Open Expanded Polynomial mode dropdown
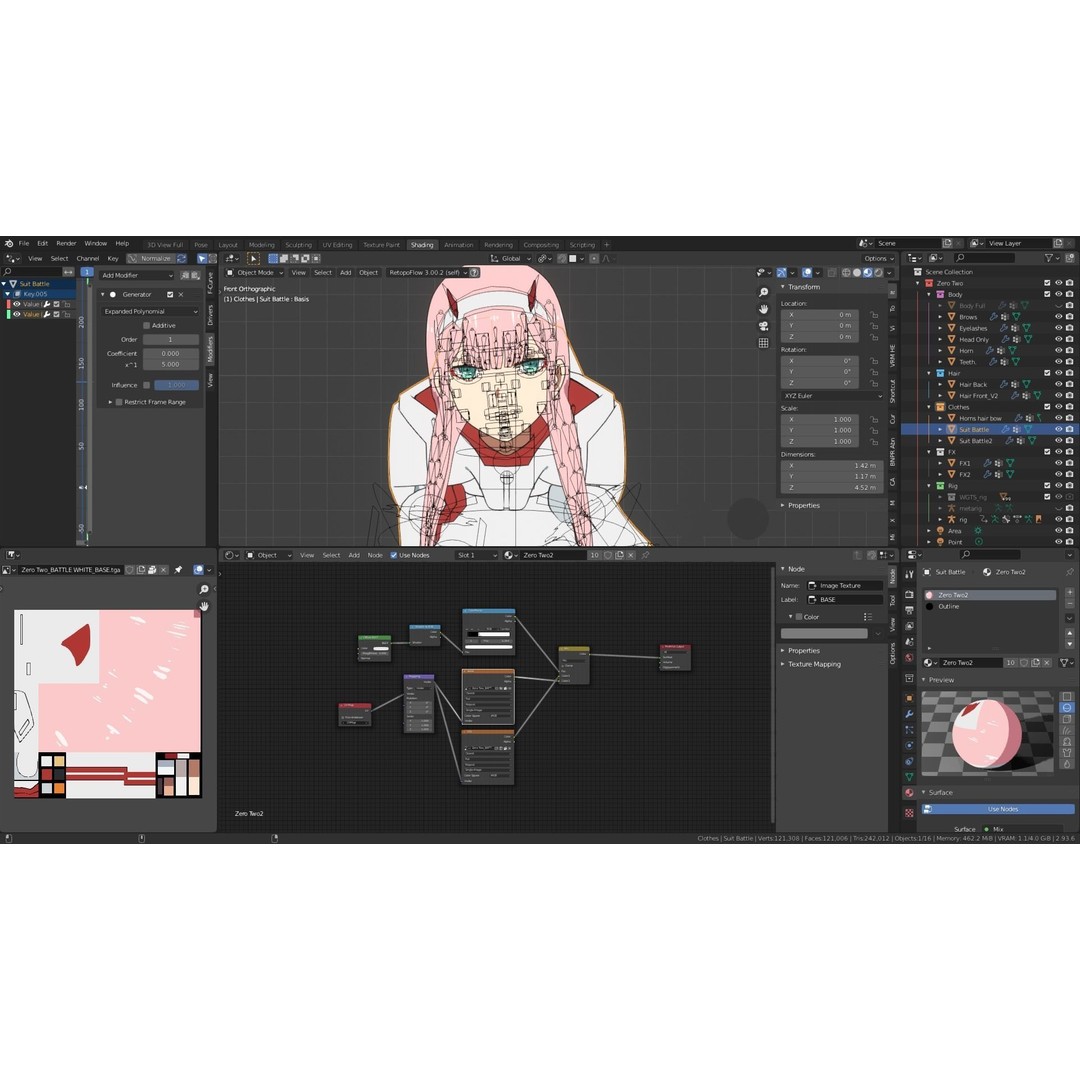This screenshot has width=1080, height=1080. point(150,311)
